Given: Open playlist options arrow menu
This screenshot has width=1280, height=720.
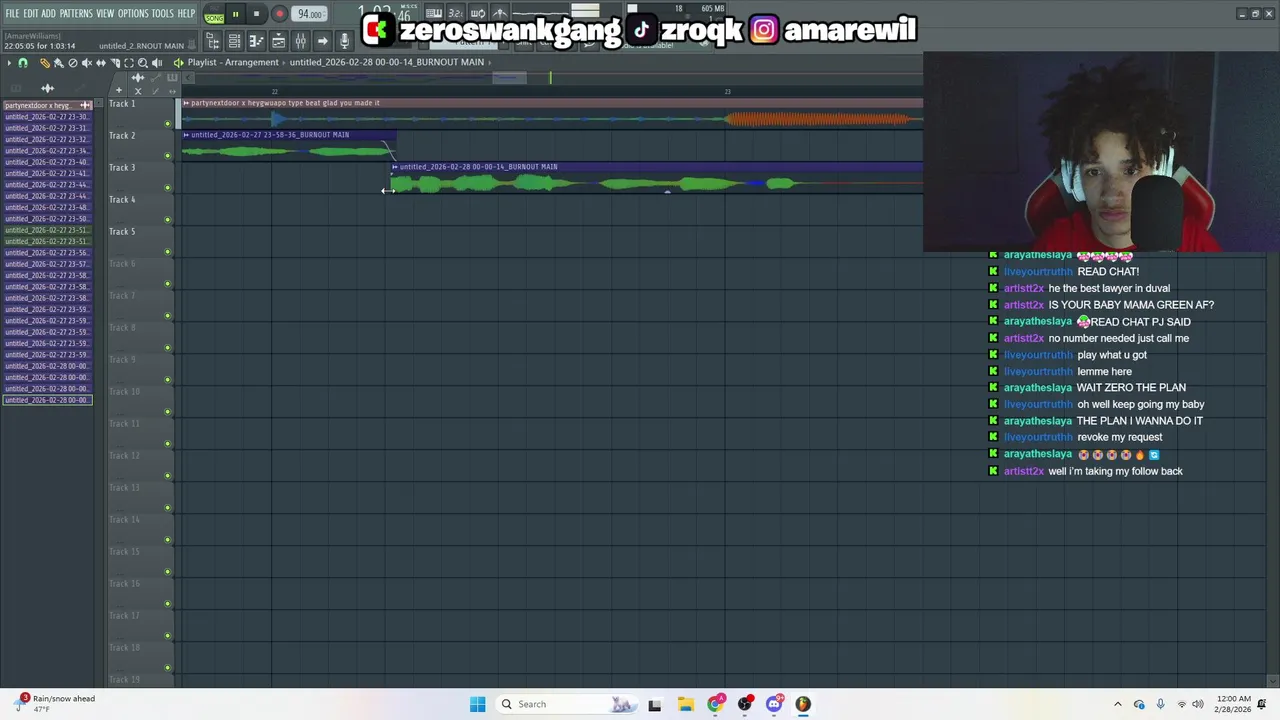Looking at the screenshot, I should [x=9, y=63].
